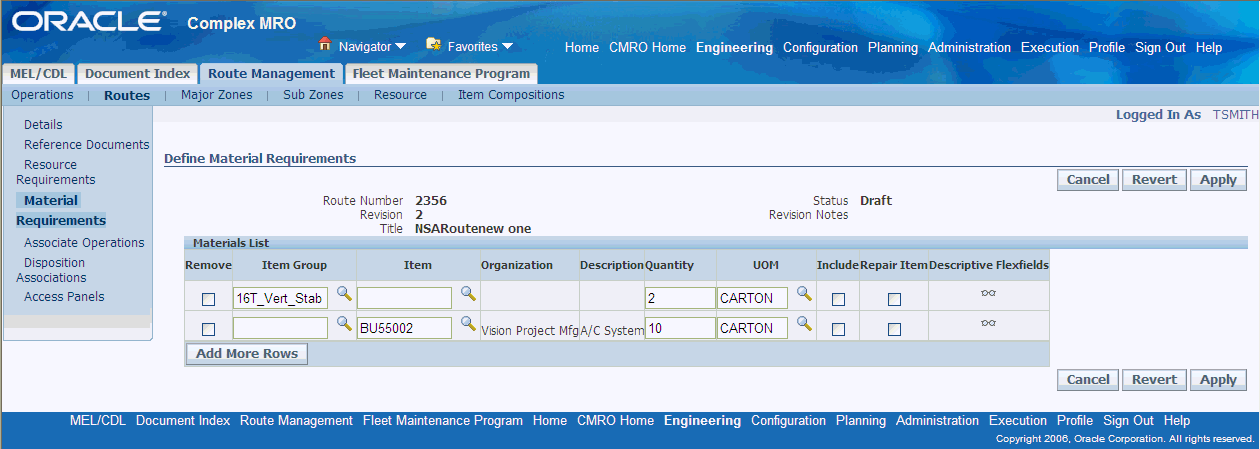
Task: Open Item Group search for 16T_Vert_Stab row
Action: pos(344,294)
